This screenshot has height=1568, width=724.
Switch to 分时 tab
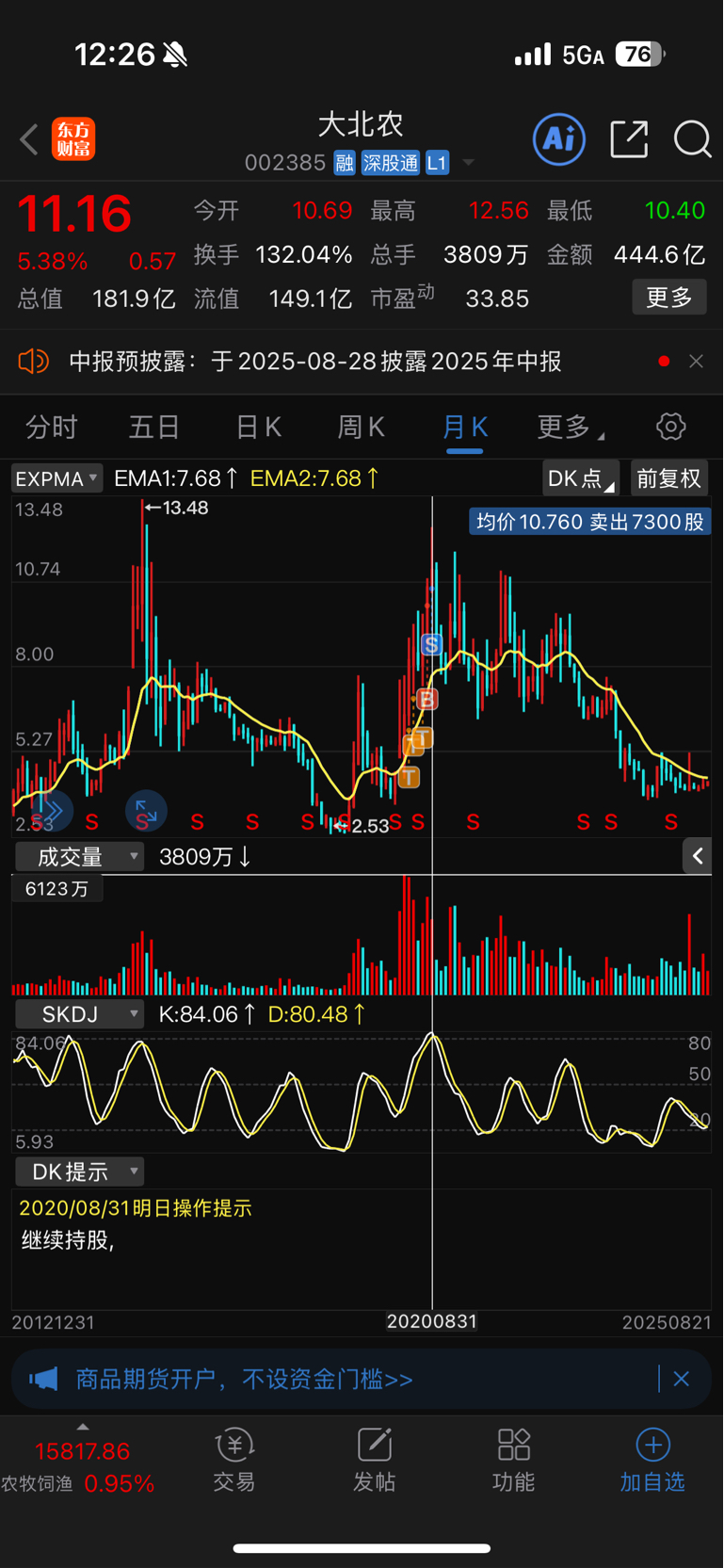pos(51,427)
